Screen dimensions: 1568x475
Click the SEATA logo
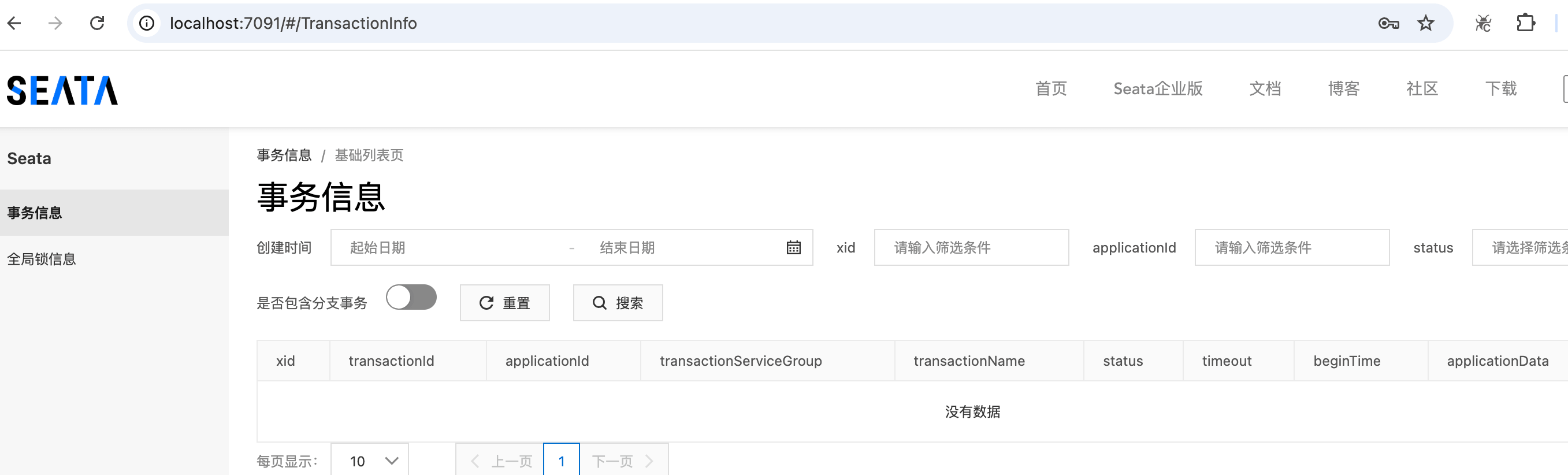point(62,90)
